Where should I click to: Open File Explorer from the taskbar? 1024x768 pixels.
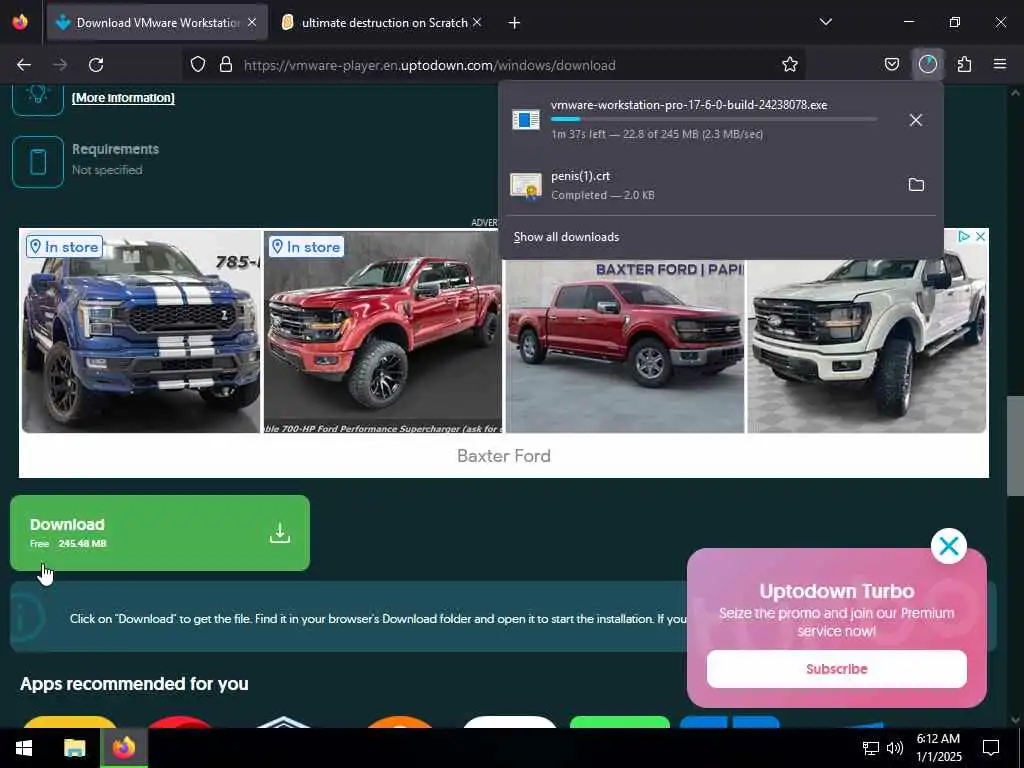[74, 748]
